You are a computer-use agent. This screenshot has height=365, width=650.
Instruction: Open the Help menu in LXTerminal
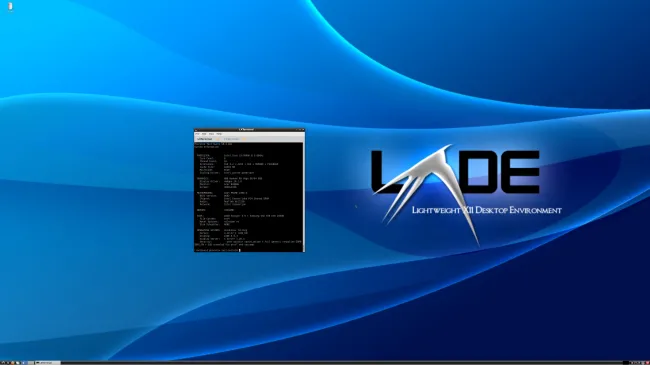(219, 134)
